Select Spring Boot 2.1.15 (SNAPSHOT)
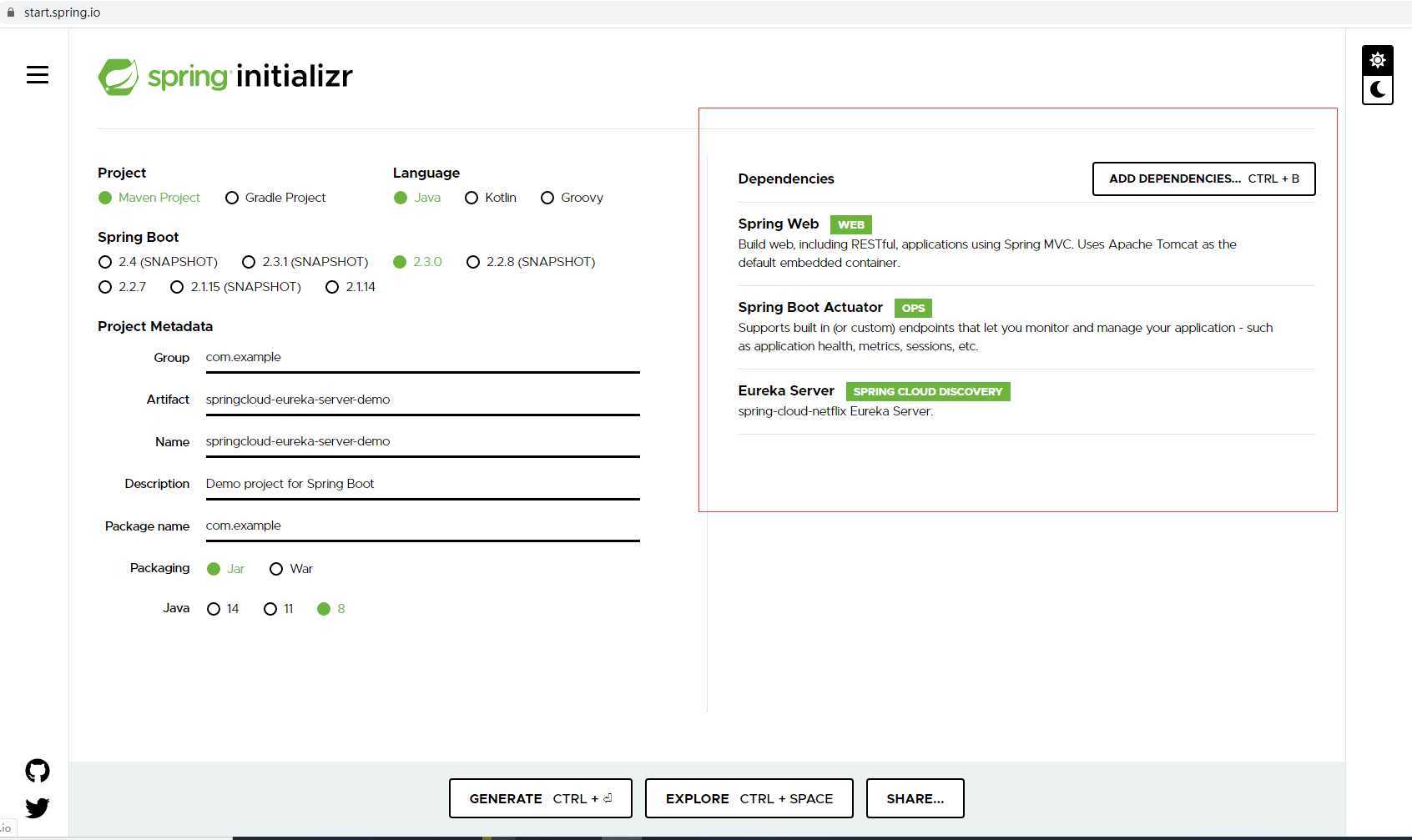The image size is (1412, 840). coord(235,287)
